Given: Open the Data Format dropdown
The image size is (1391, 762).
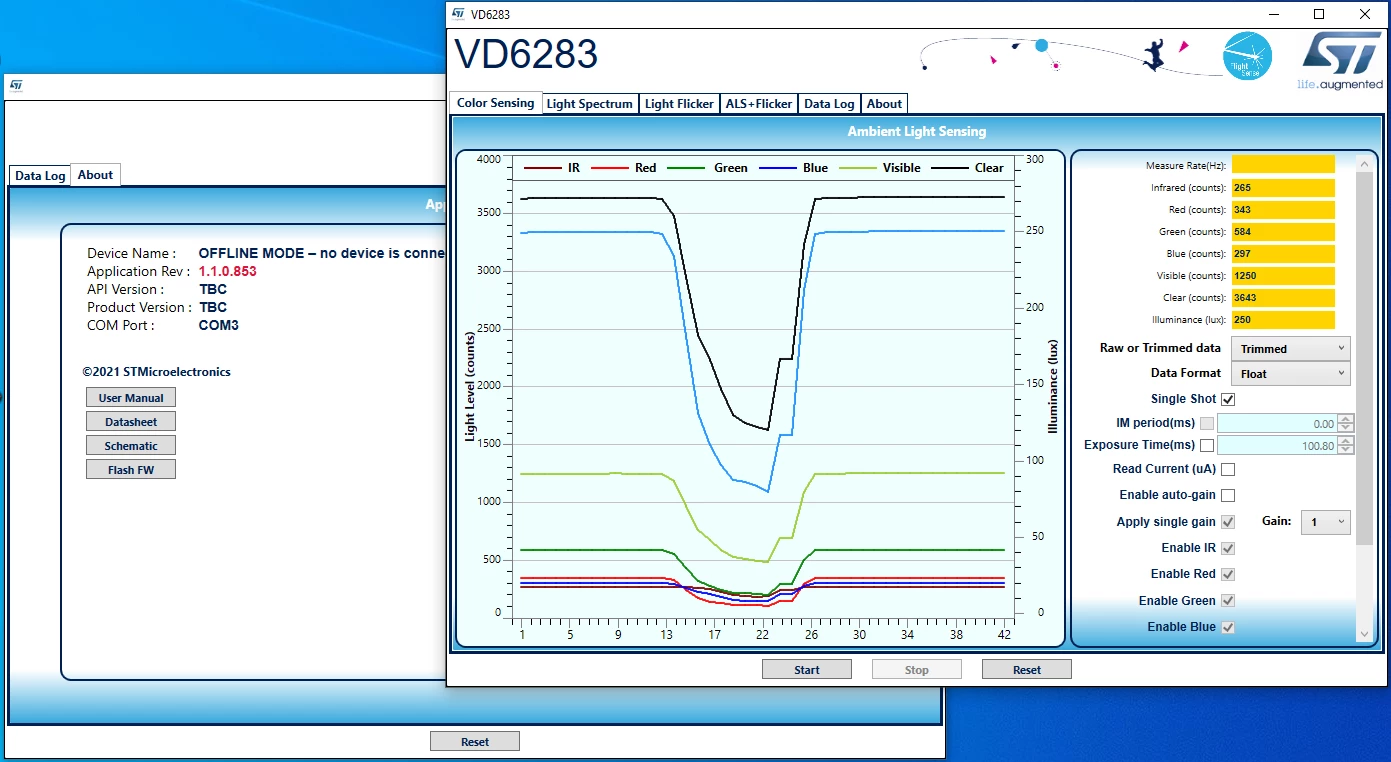Looking at the screenshot, I should (1291, 374).
